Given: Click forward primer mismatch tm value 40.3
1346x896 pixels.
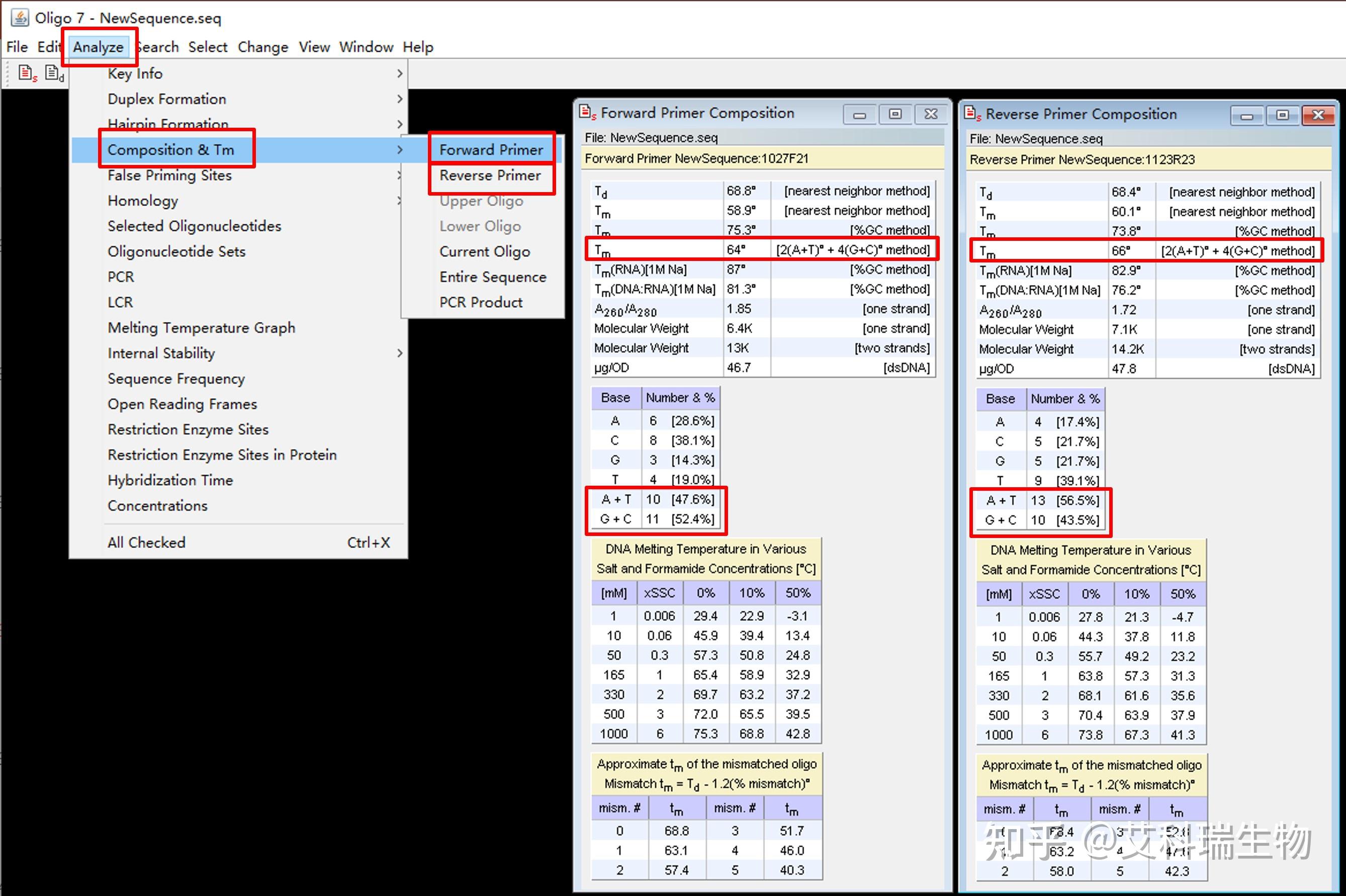Looking at the screenshot, I should tap(792, 870).
